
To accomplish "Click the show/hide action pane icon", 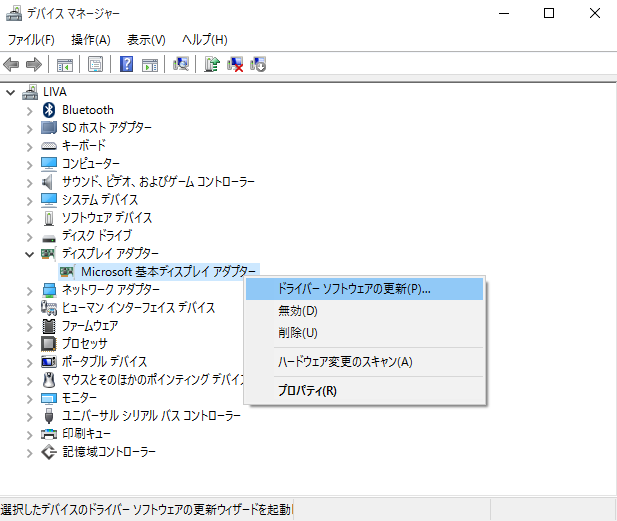I will pos(150,65).
